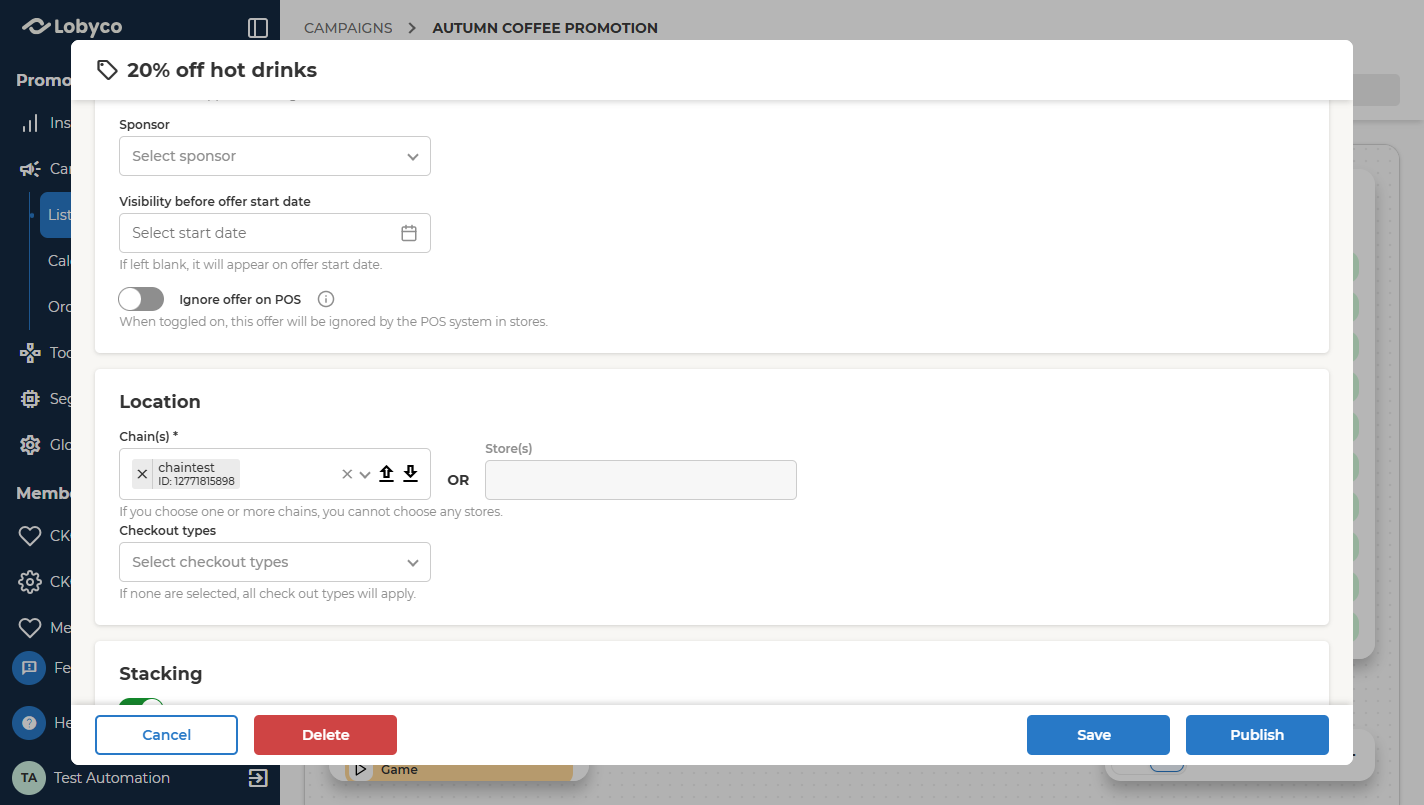
Task: Show info for Ignore offer on POS
Action: coord(325,299)
